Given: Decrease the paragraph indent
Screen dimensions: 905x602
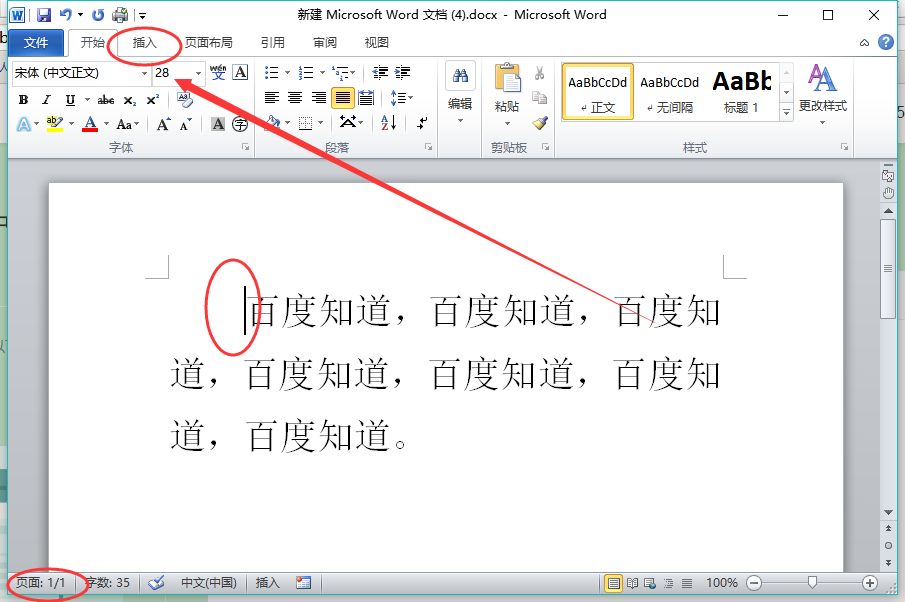Looking at the screenshot, I should (x=380, y=73).
